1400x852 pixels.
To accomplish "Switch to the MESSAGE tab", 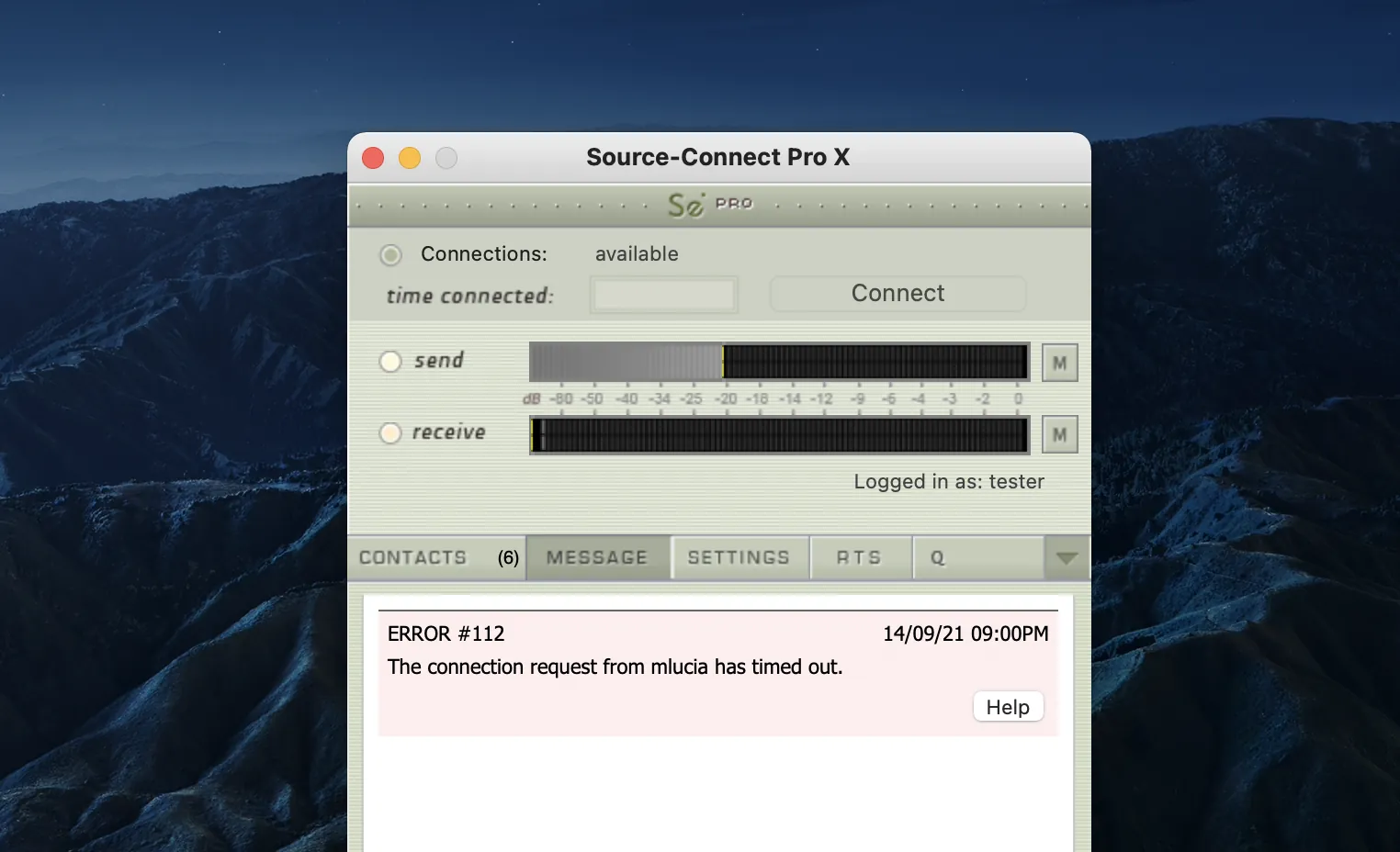I will point(597,558).
